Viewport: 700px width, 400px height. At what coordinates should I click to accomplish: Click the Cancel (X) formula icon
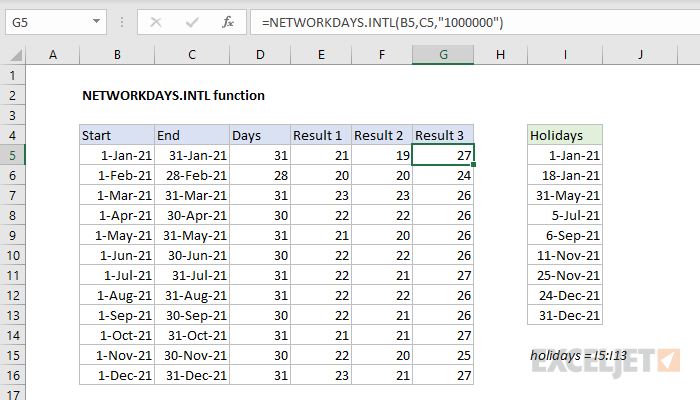(156, 22)
